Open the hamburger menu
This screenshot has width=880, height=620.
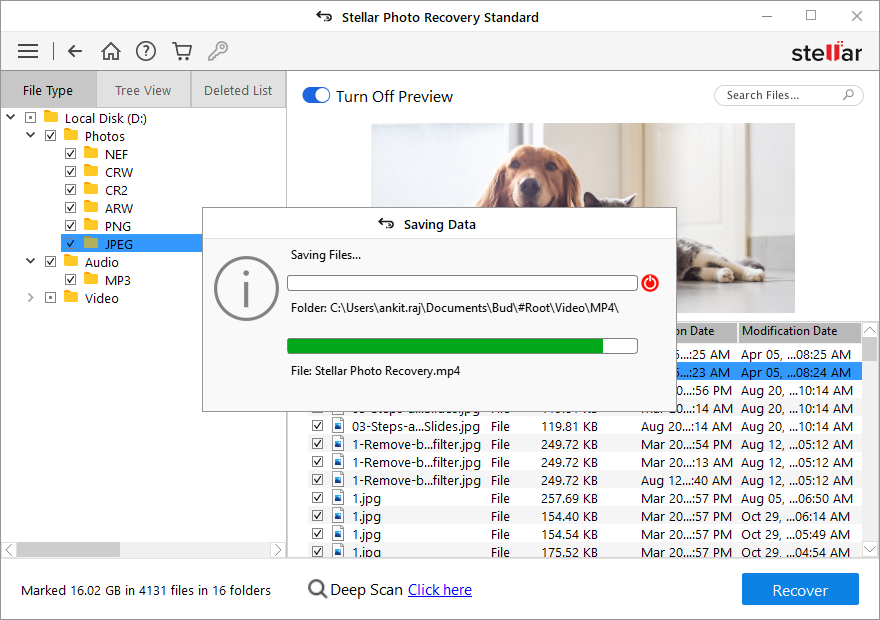(x=27, y=50)
